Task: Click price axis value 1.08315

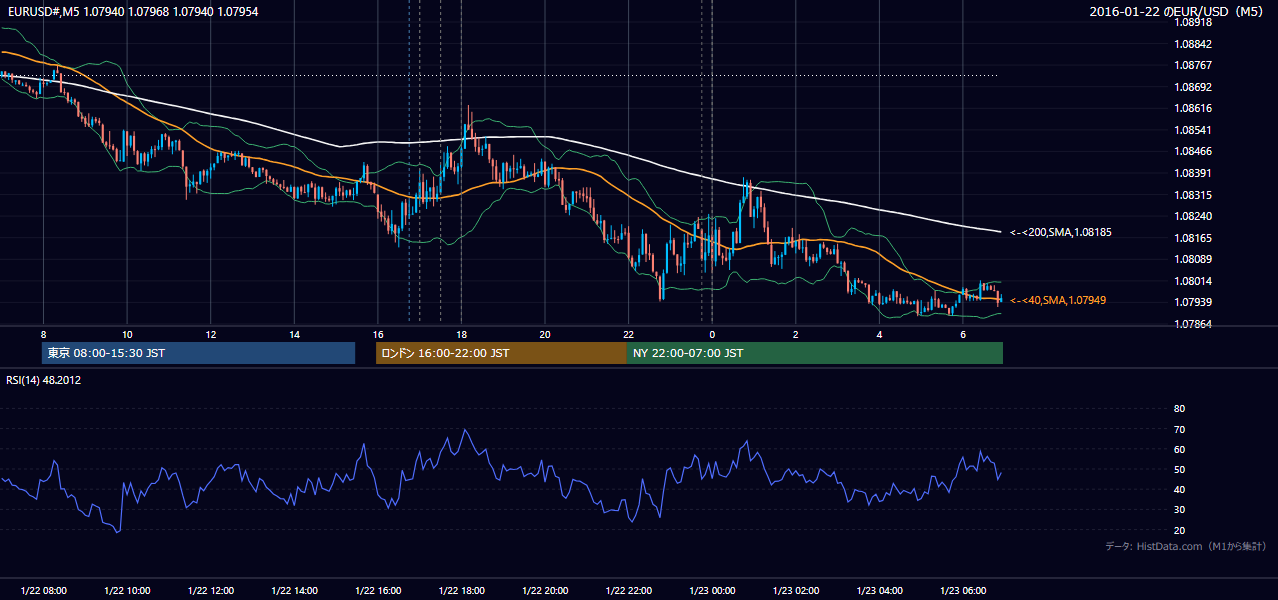Action: tap(1192, 195)
